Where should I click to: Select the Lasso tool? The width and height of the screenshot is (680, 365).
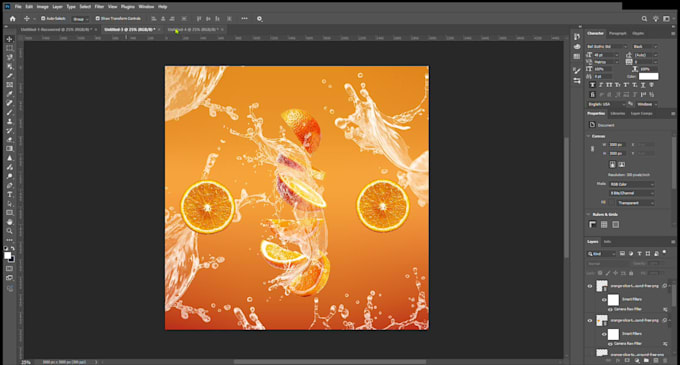click(10, 57)
